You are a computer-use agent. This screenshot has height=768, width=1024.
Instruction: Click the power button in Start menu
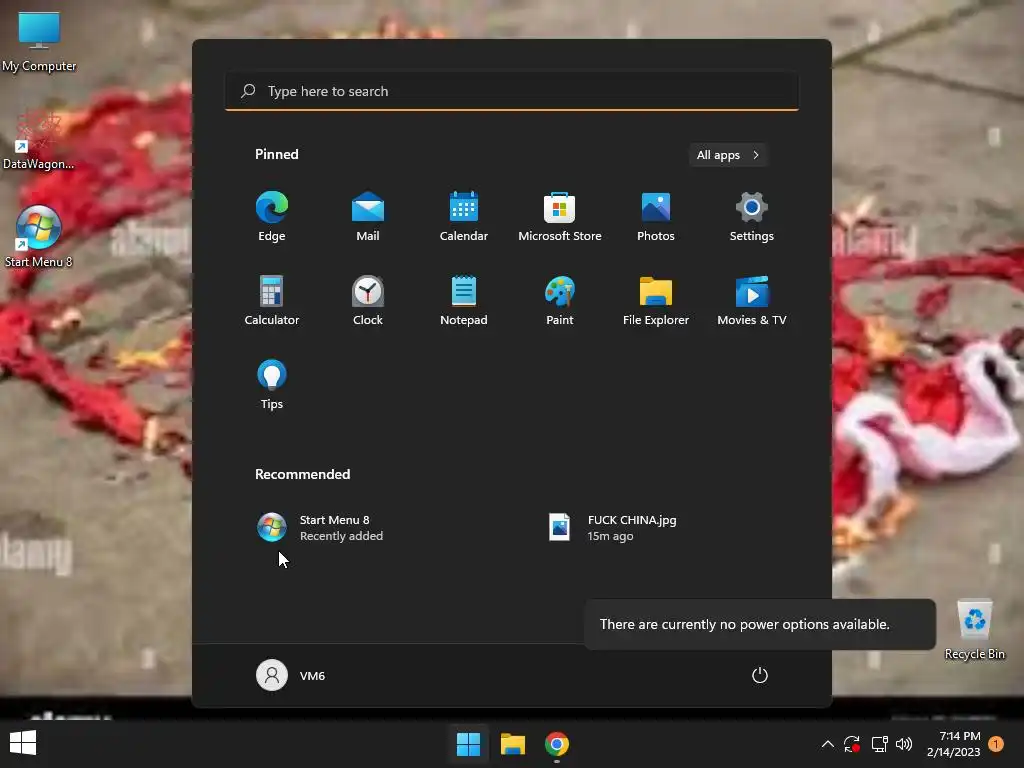pos(760,675)
